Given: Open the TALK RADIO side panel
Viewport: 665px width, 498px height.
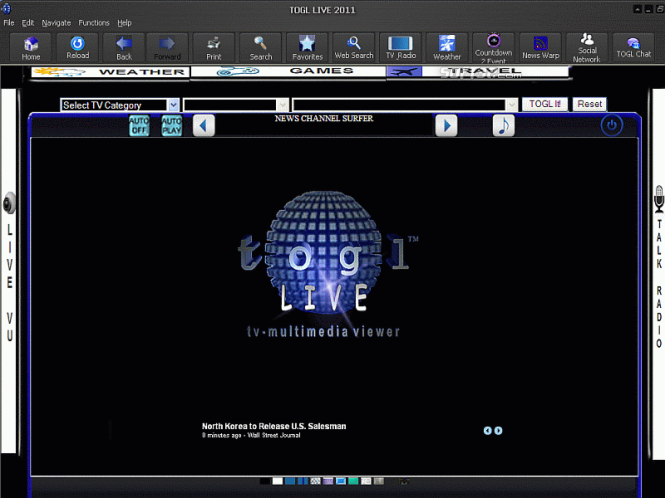Looking at the screenshot, I should (x=659, y=274).
